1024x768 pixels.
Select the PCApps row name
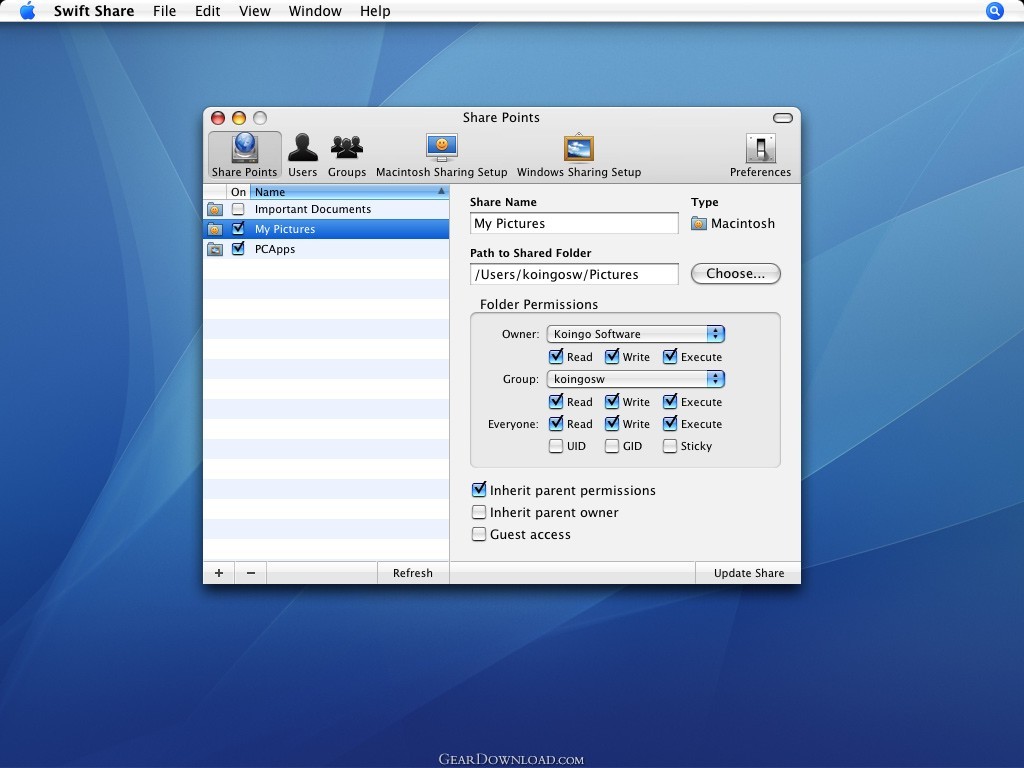pos(275,249)
